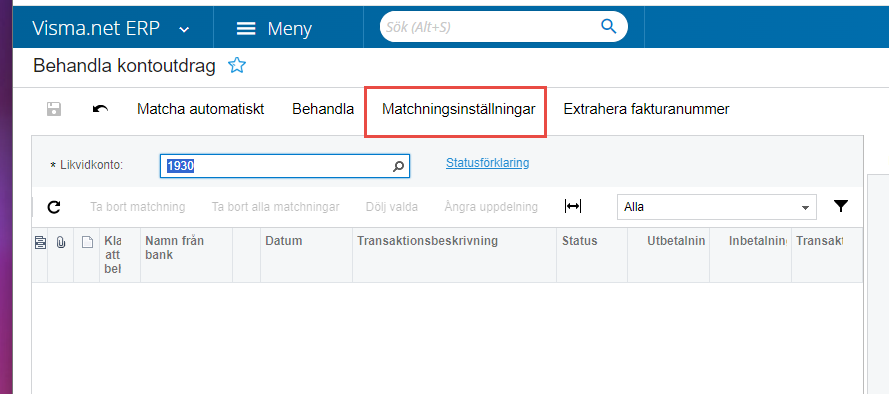Image resolution: width=889 pixels, height=394 pixels.
Task: Click the grid filter funnel icon
Action: click(x=841, y=206)
